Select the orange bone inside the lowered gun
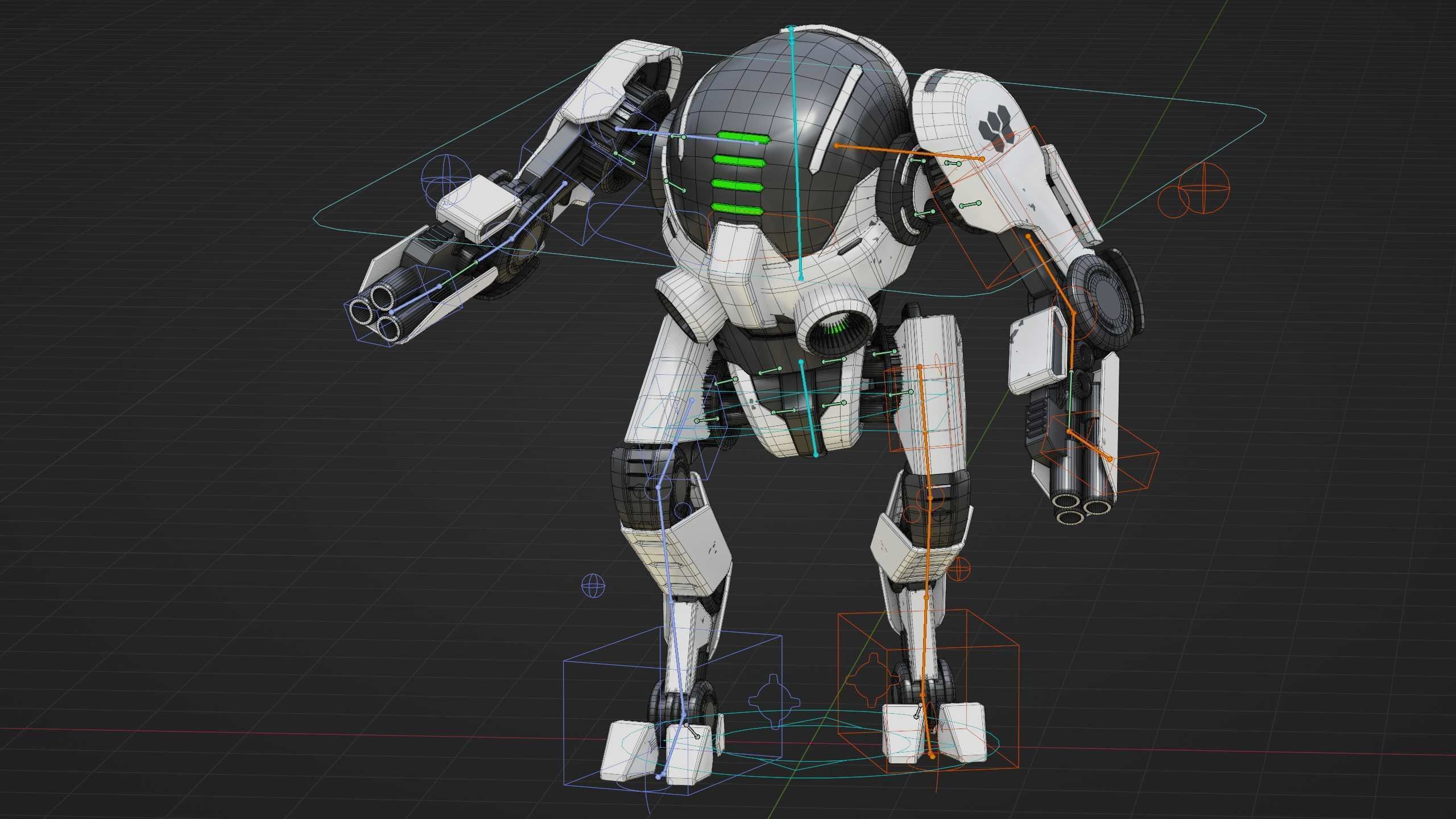Screen dimensions: 1456x819 coord(1089,445)
